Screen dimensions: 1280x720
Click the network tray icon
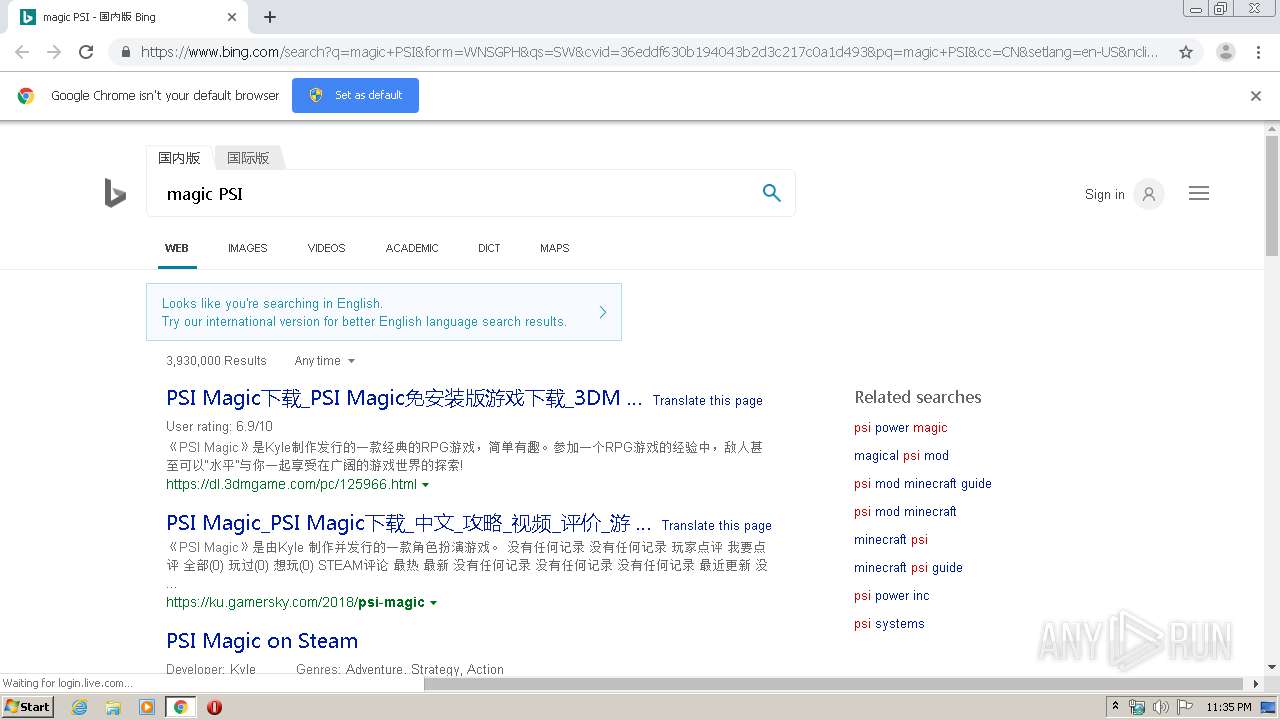[x=1137, y=707]
